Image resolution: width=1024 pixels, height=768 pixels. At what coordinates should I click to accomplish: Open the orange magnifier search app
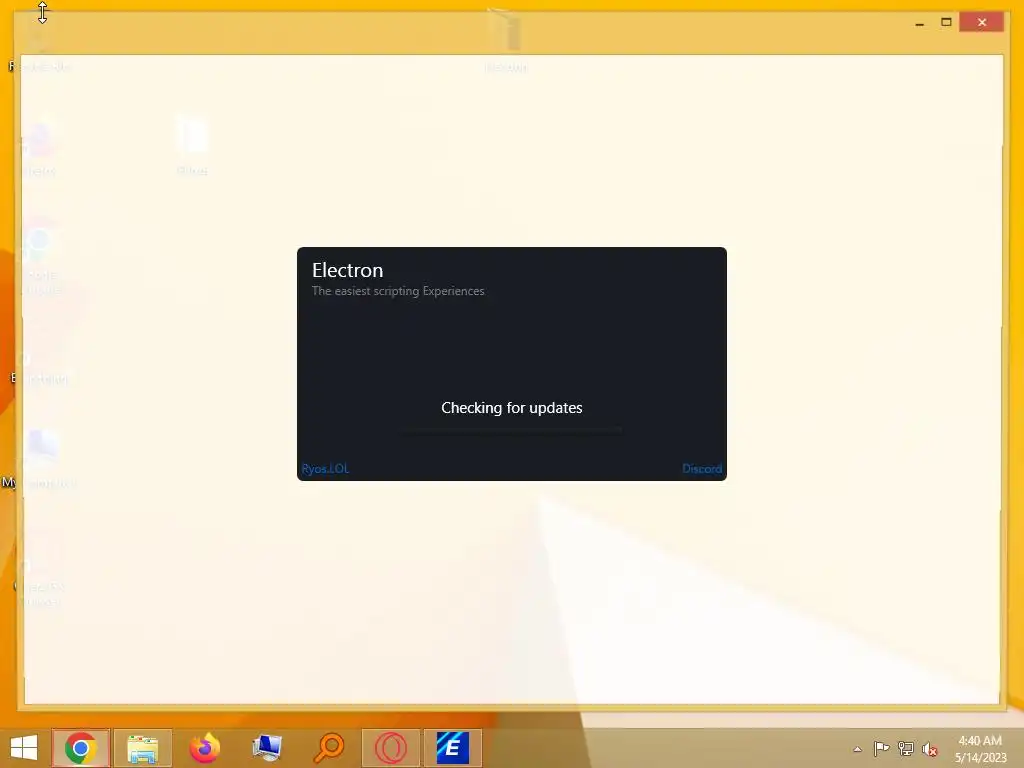click(329, 748)
